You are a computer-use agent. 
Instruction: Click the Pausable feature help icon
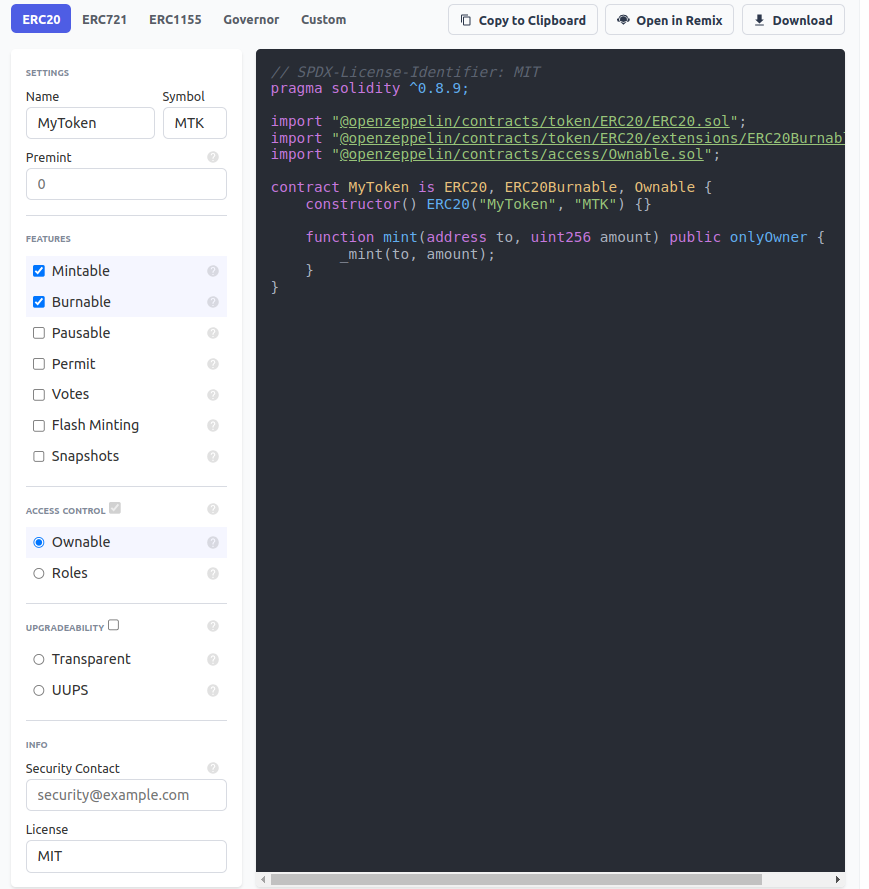(212, 333)
